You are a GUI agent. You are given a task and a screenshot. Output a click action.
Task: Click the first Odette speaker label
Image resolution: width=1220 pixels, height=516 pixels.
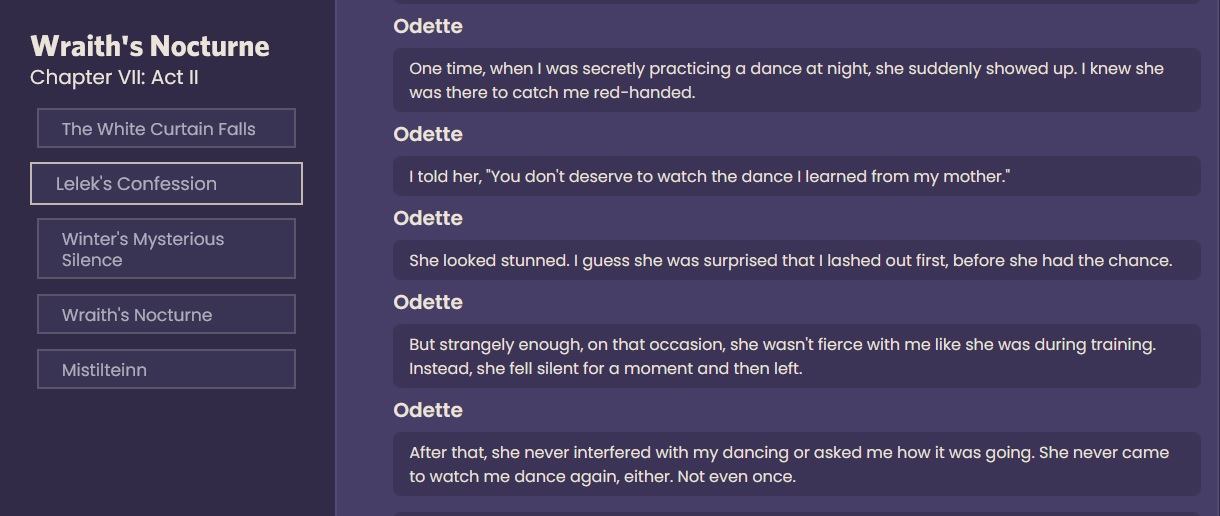pyautogui.click(x=428, y=26)
